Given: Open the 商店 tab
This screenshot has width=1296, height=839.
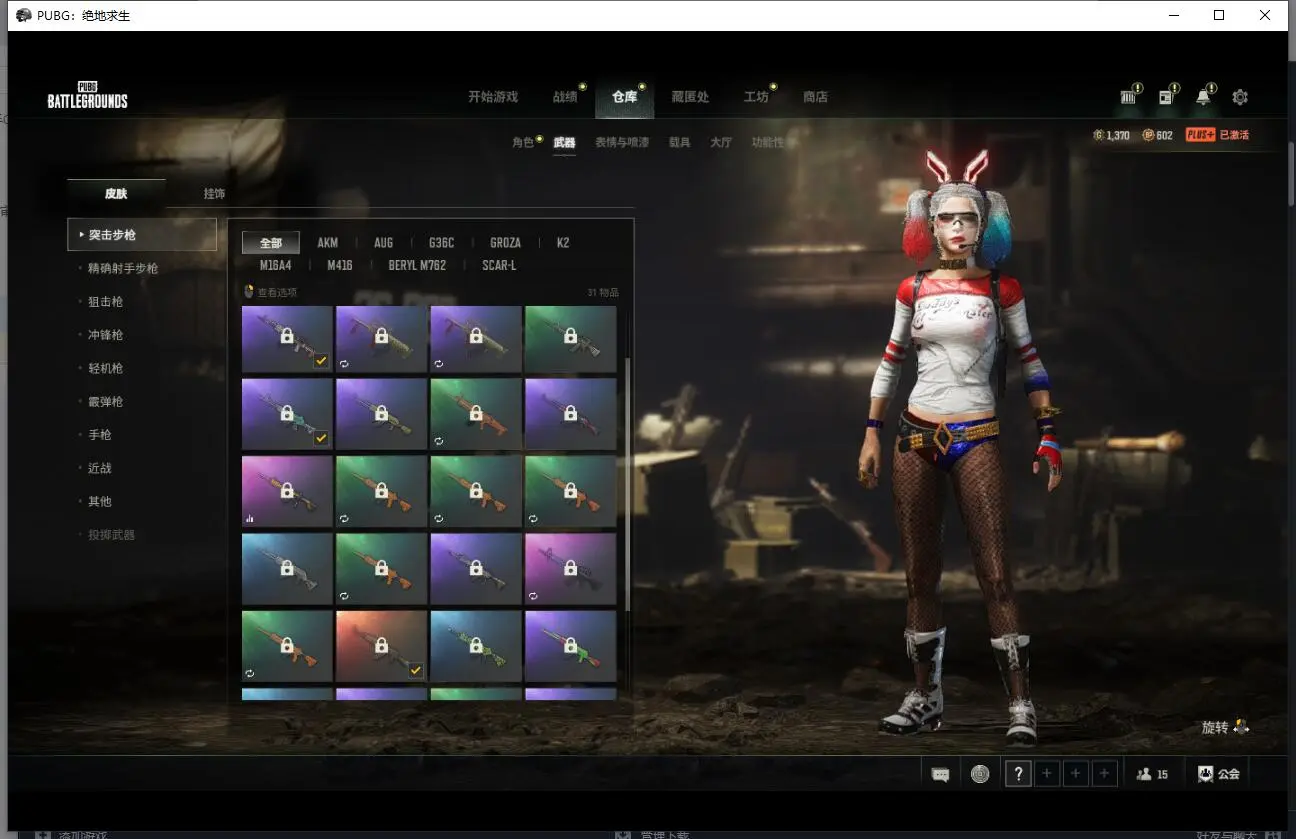Looking at the screenshot, I should (x=815, y=97).
